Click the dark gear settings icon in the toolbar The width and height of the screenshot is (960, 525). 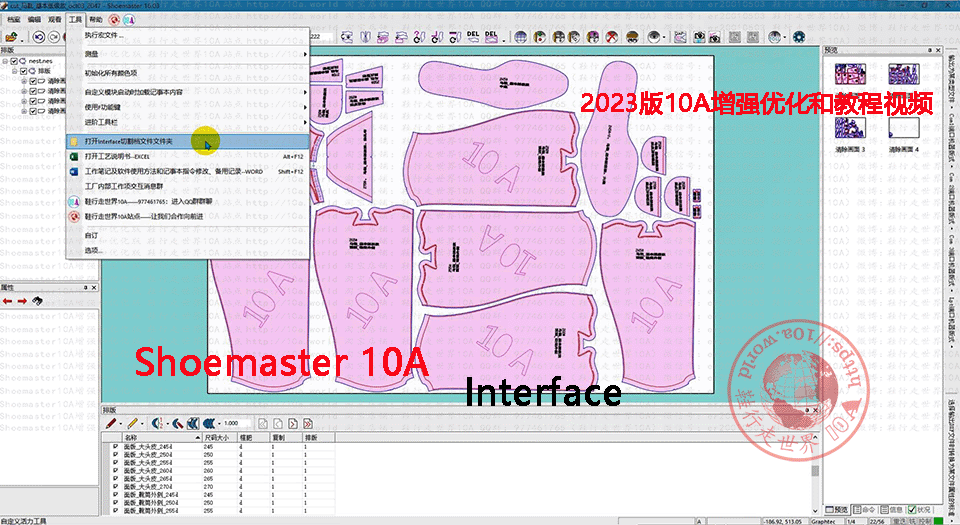coord(799,37)
